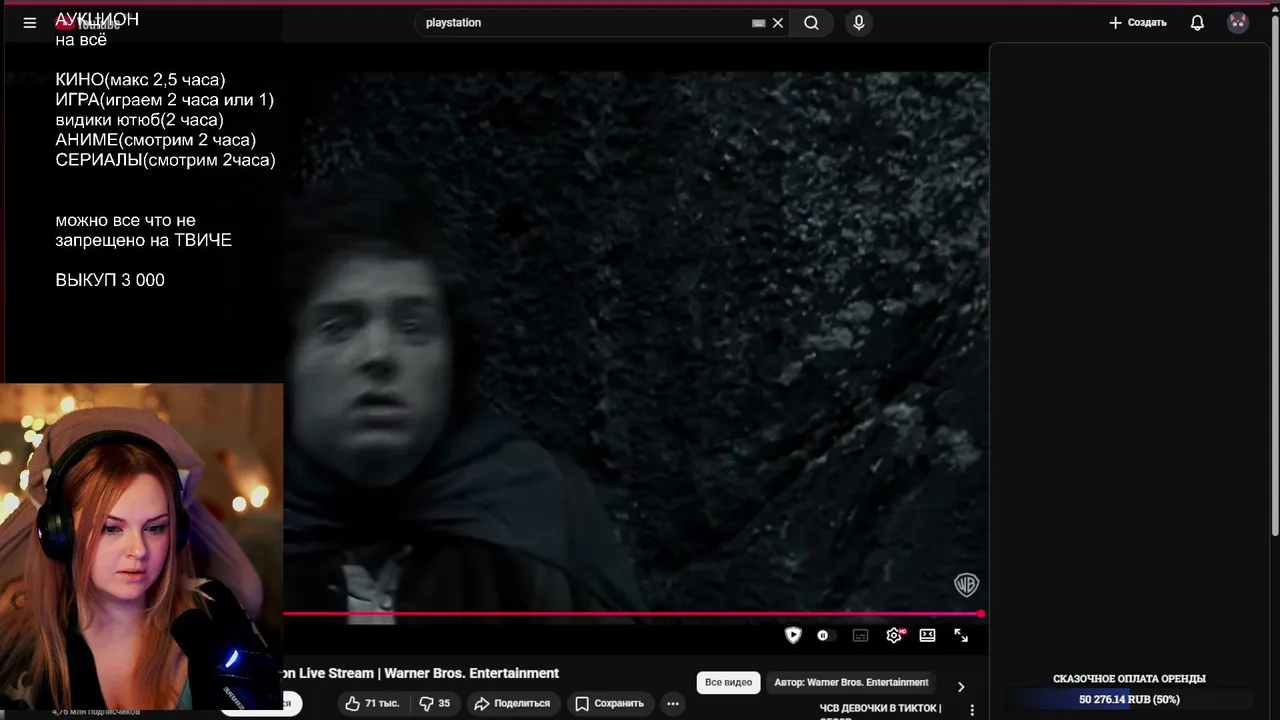Open suggested video "ЧСВ ДЕВОЧКИ В ТИКТОК"
The width and height of the screenshot is (1280, 720).
point(880,711)
